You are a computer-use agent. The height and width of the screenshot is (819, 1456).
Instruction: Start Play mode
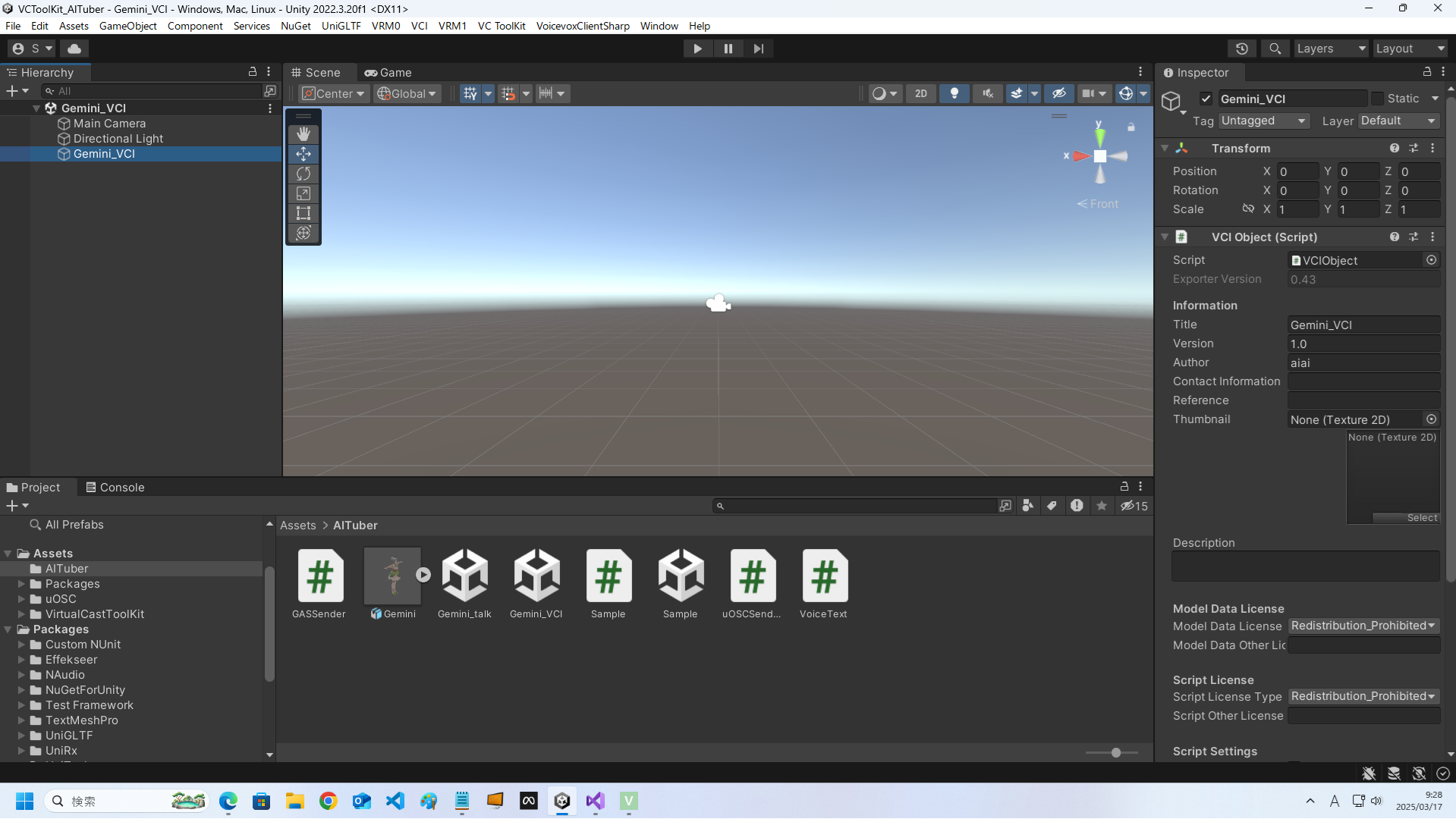click(x=697, y=49)
